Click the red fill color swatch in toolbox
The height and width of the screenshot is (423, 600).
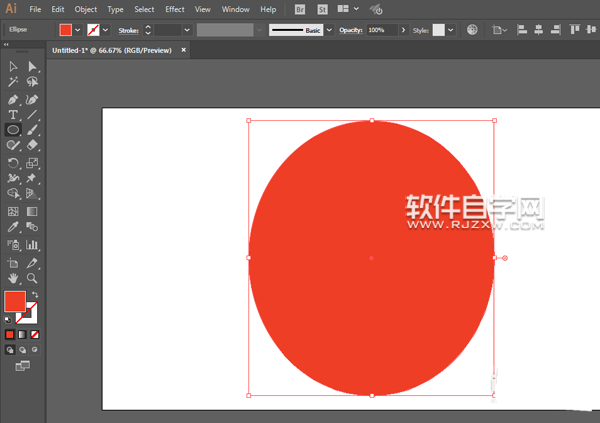pyautogui.click(x=14, y=302)
